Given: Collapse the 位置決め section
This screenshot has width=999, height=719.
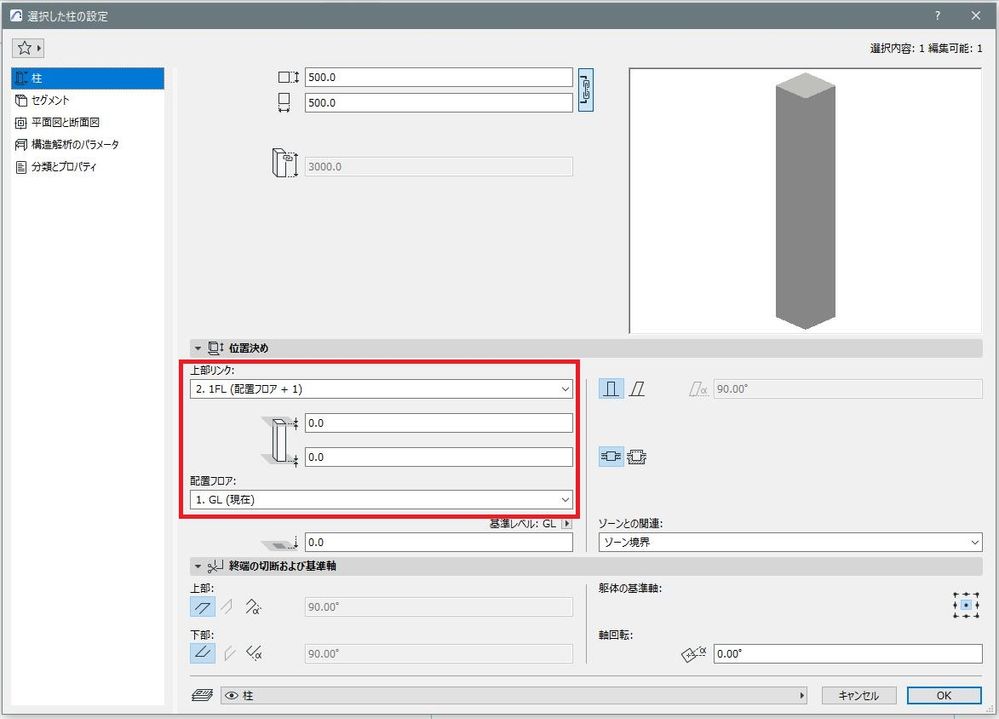Looking at the screenshot, I should pos(198,348).
